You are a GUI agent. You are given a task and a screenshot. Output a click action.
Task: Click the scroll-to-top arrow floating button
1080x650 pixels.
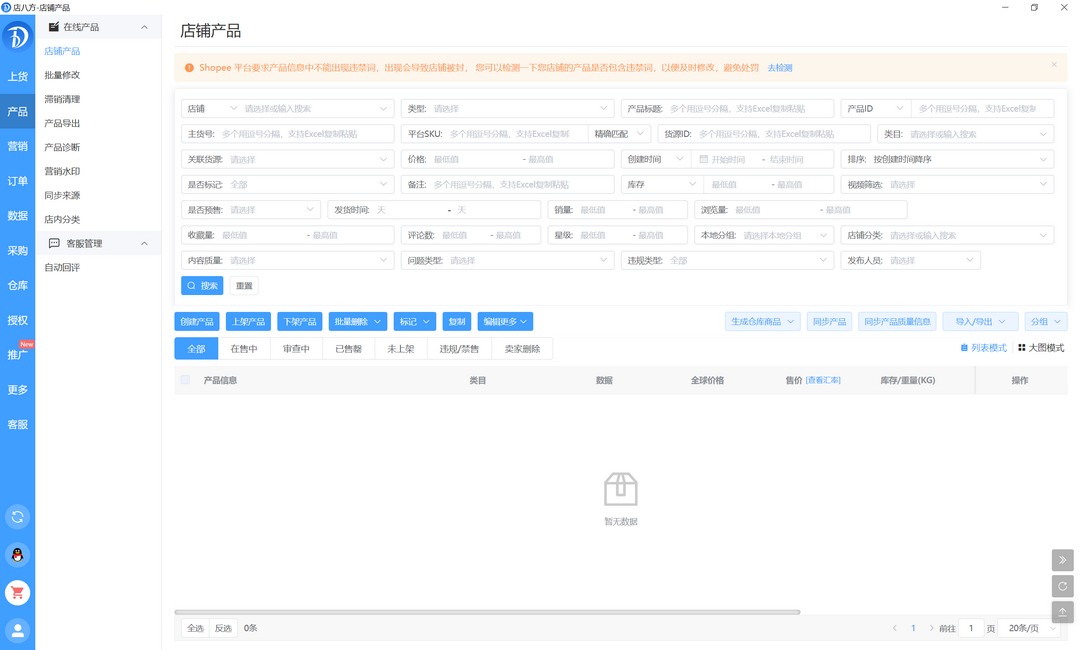1062,611
